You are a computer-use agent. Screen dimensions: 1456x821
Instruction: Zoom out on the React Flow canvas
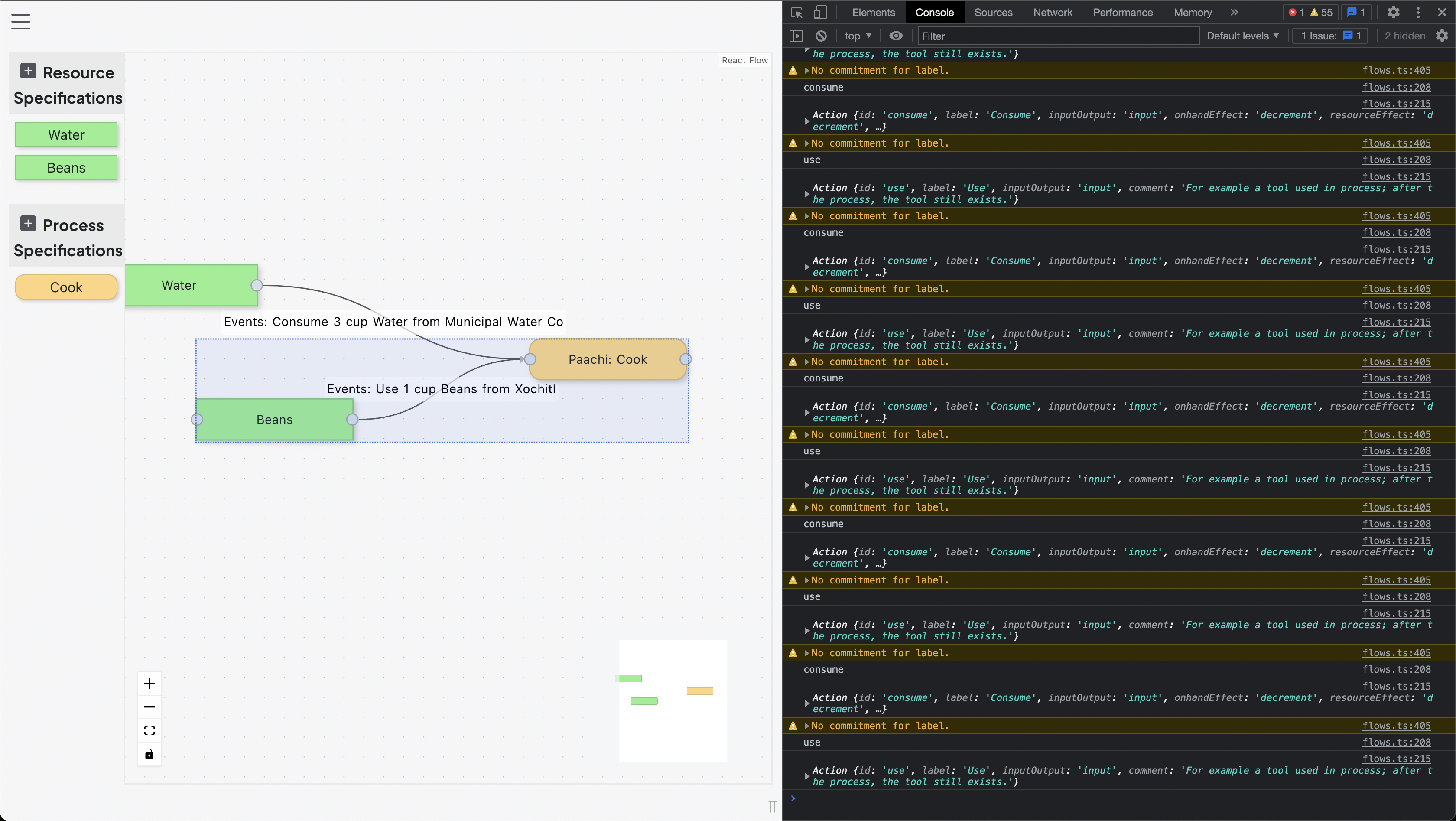[x=149, y=707]
